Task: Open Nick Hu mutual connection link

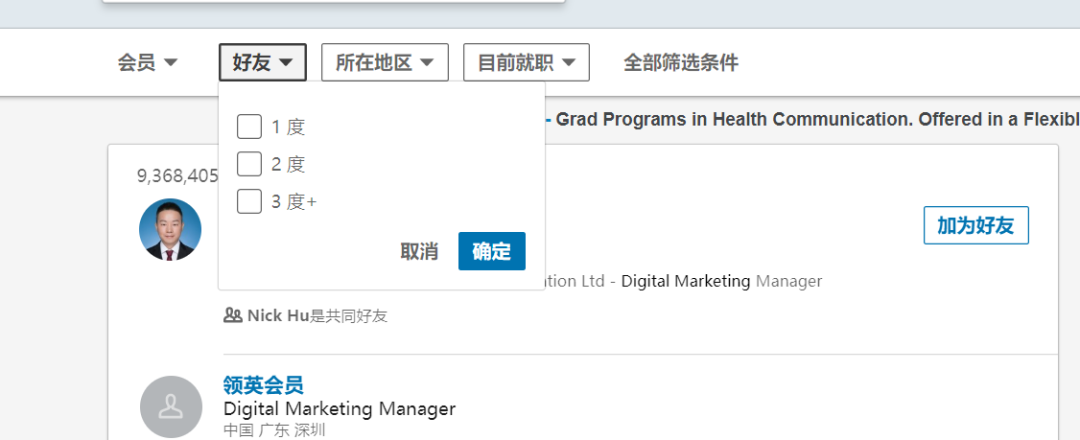Action: coord(278,316)
